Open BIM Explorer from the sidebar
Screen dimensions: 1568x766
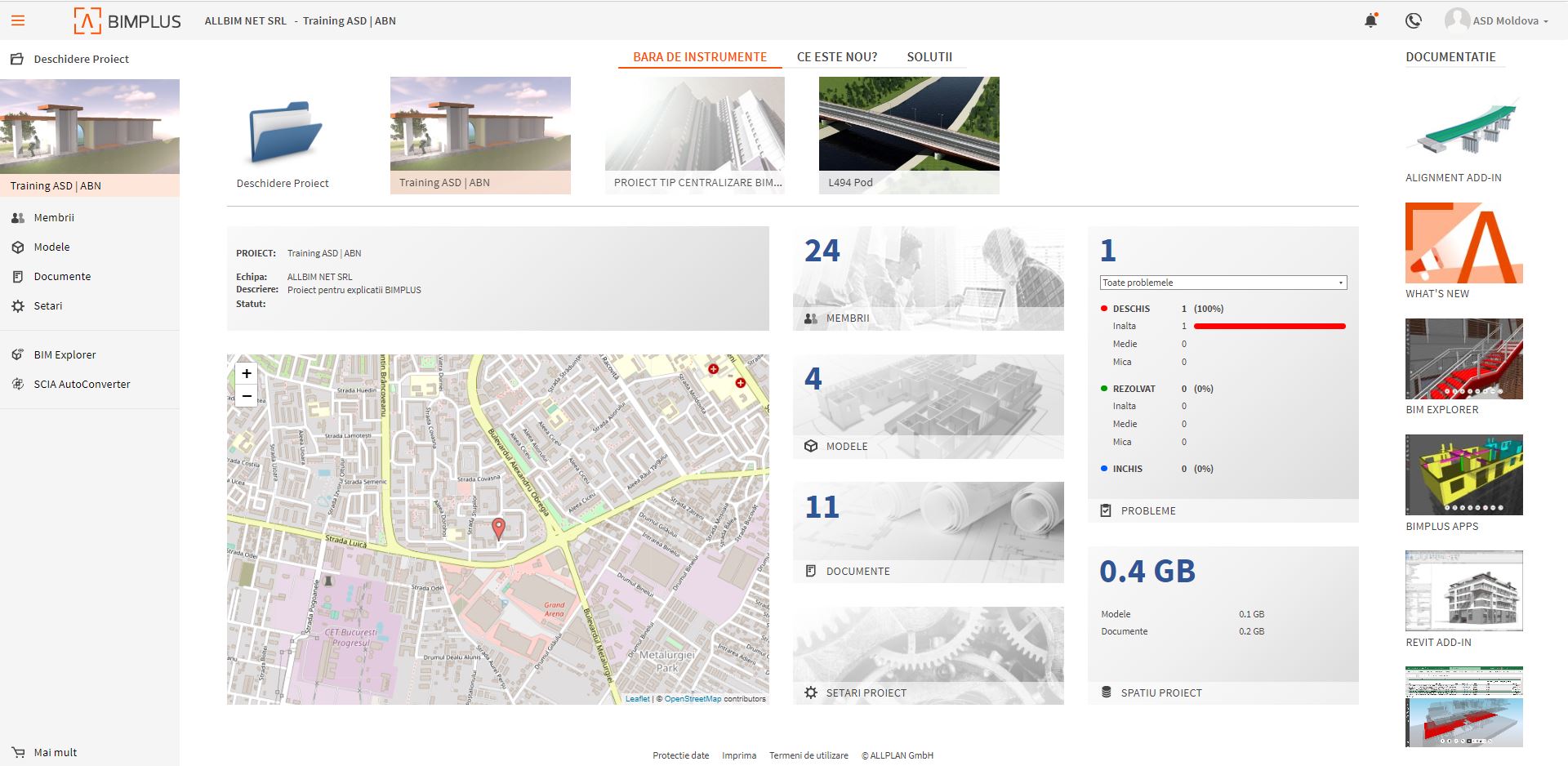[x=65, y=354]
